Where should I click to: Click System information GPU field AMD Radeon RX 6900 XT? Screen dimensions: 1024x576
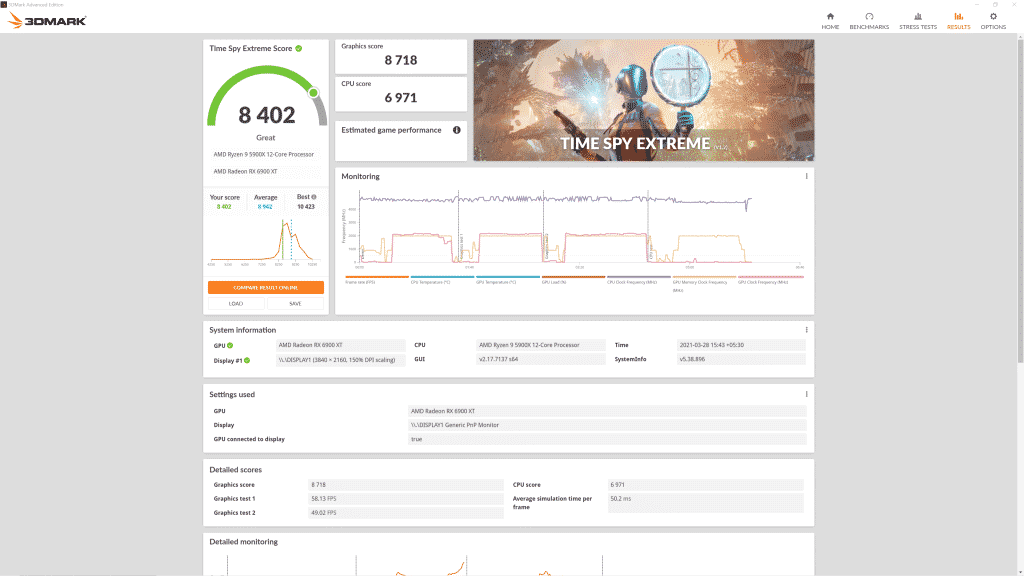click(x=340, y=345)
